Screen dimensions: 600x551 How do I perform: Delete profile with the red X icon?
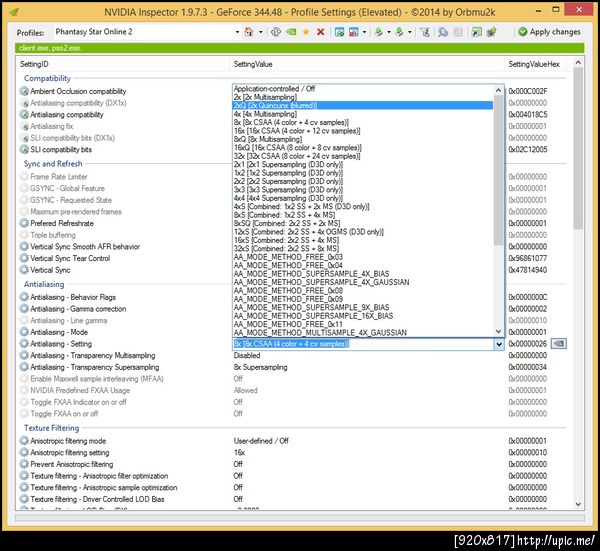tap(321, 32)
